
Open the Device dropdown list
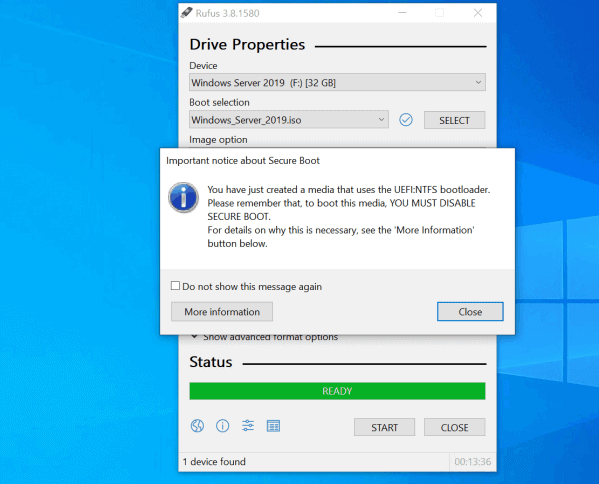[337, 82]
